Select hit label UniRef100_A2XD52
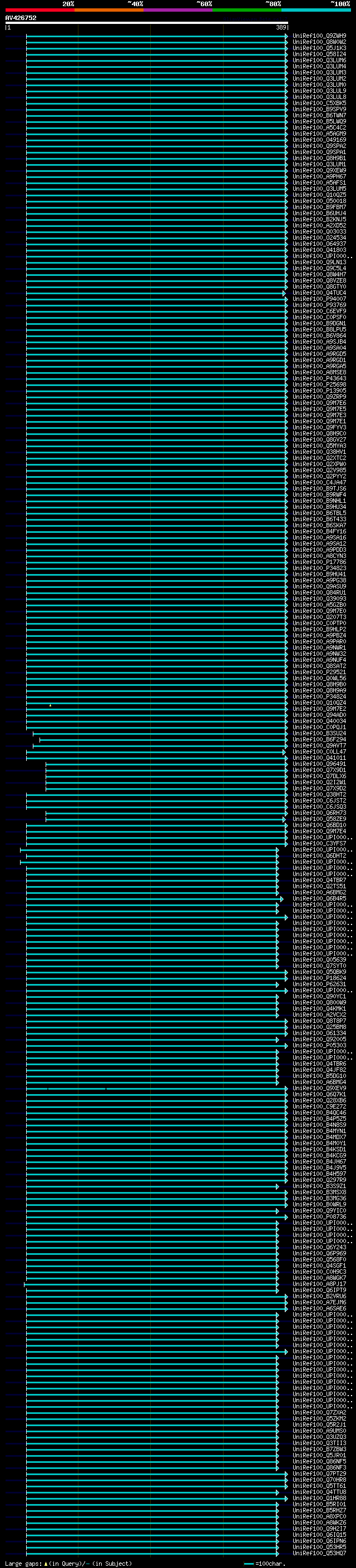The height and width of the screenshot is (1568, 356). [319, 225]
